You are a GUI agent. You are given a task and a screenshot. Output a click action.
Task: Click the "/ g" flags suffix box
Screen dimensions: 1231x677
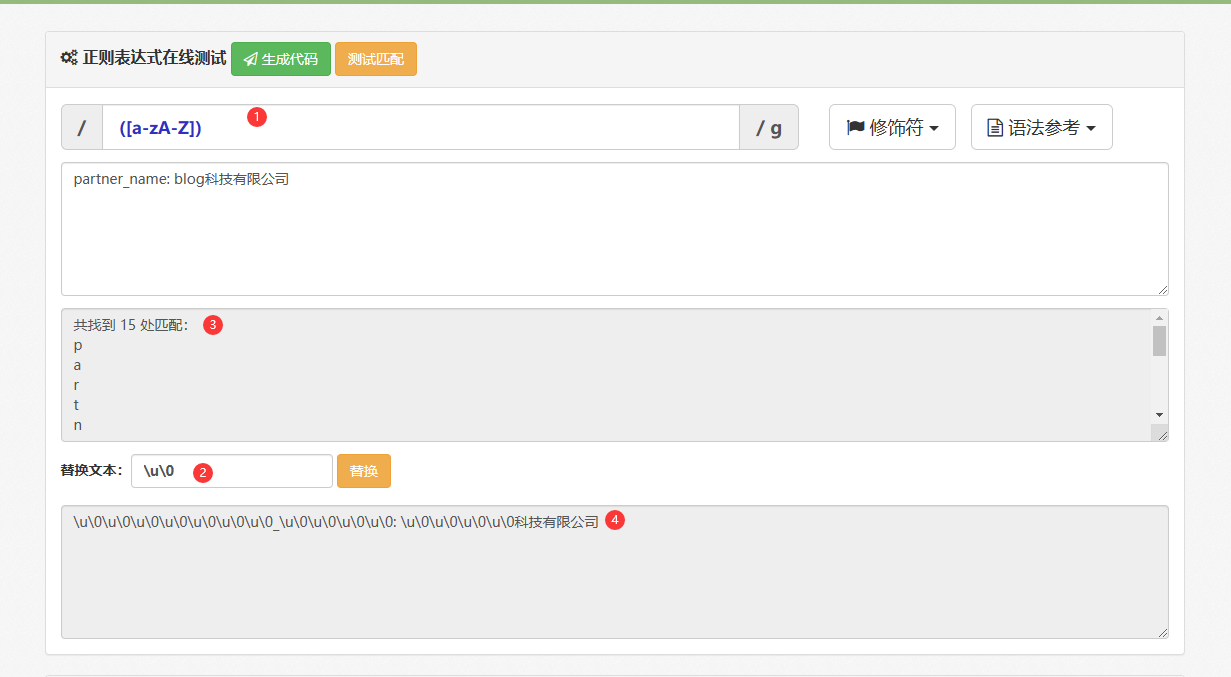pos(768,128)
